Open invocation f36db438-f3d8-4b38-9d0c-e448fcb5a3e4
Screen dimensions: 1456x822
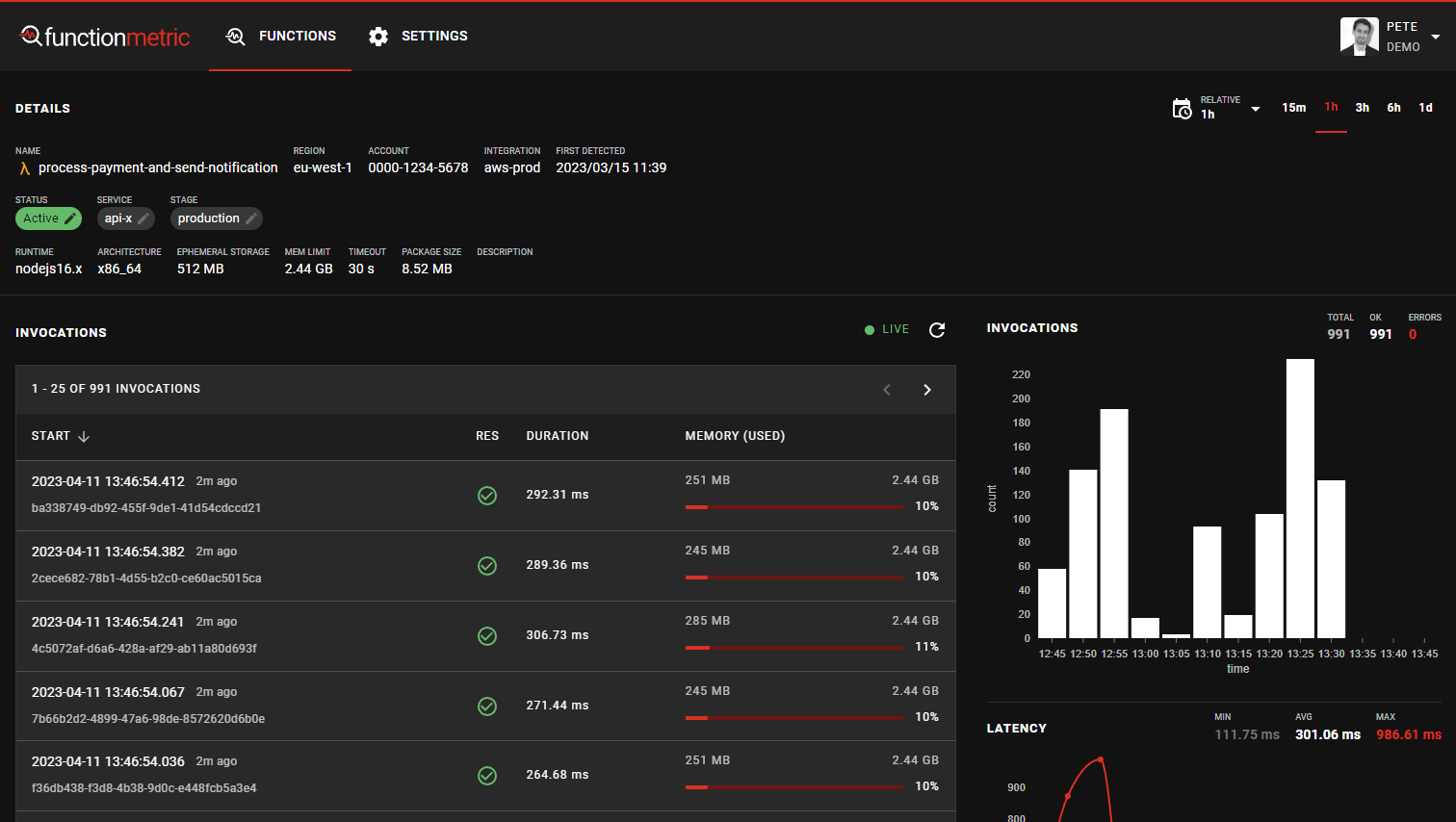coord(144,788)
